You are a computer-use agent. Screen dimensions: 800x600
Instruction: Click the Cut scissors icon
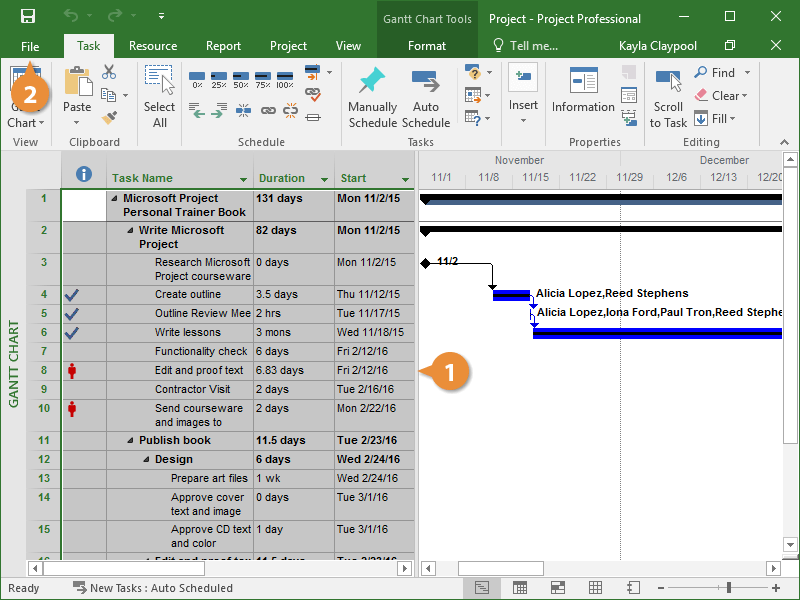[109, 73]
